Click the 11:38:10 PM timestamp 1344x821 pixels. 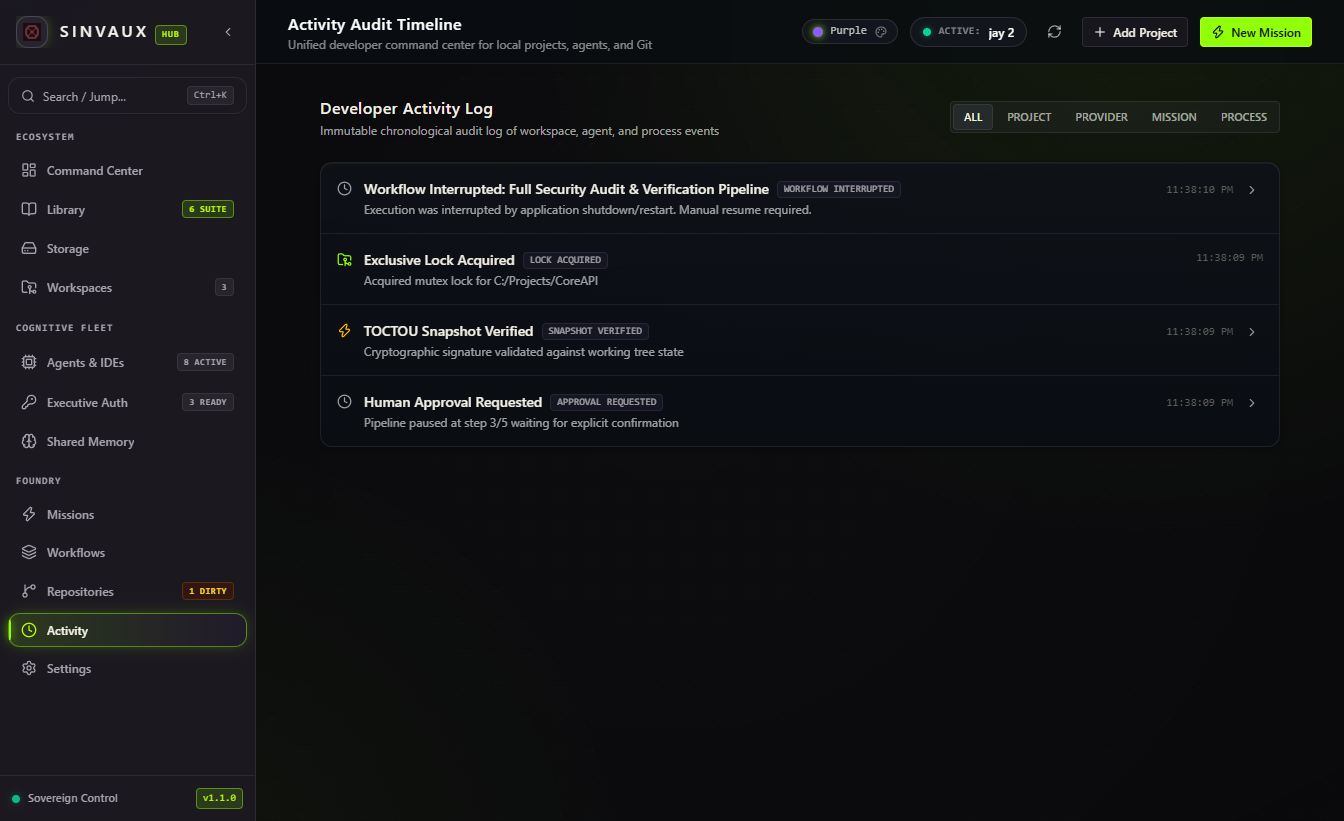click(1200, 189)
